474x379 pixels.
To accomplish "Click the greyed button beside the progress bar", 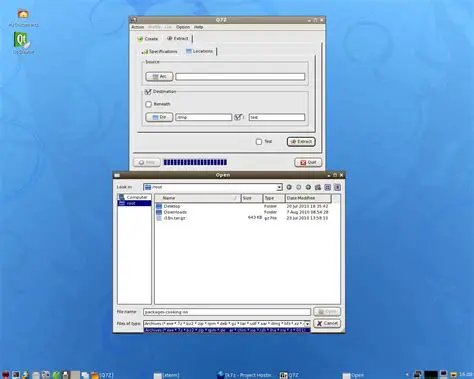I will [x=147, y=162].
